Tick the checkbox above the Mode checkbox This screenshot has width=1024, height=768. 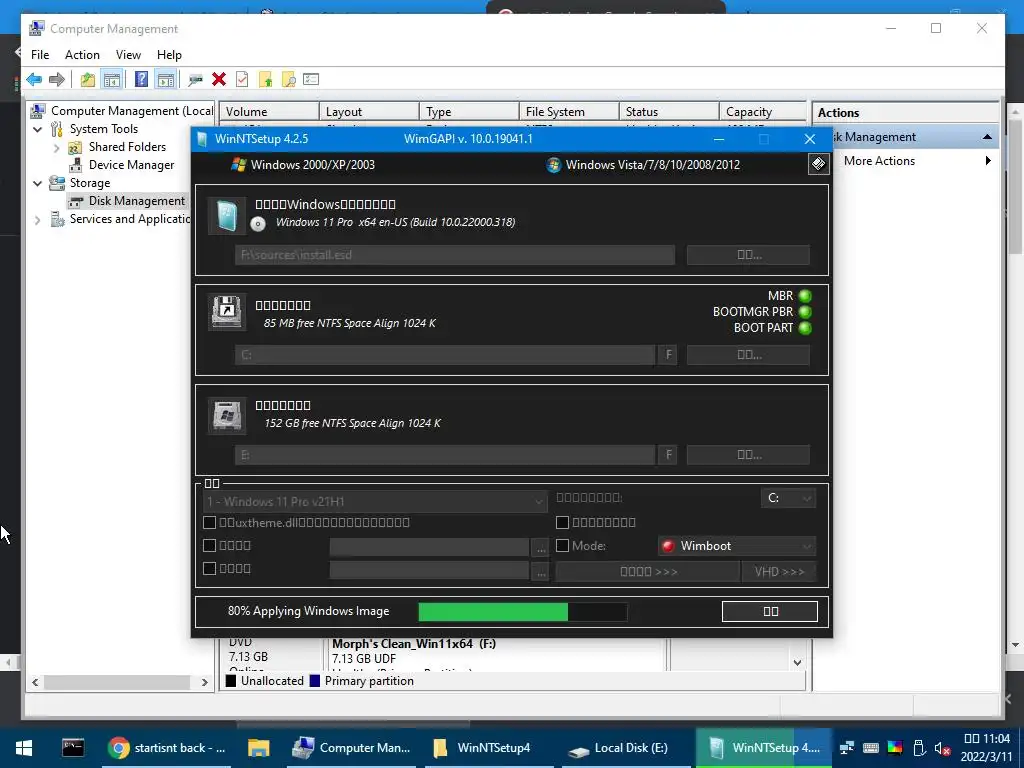(562, 522)
